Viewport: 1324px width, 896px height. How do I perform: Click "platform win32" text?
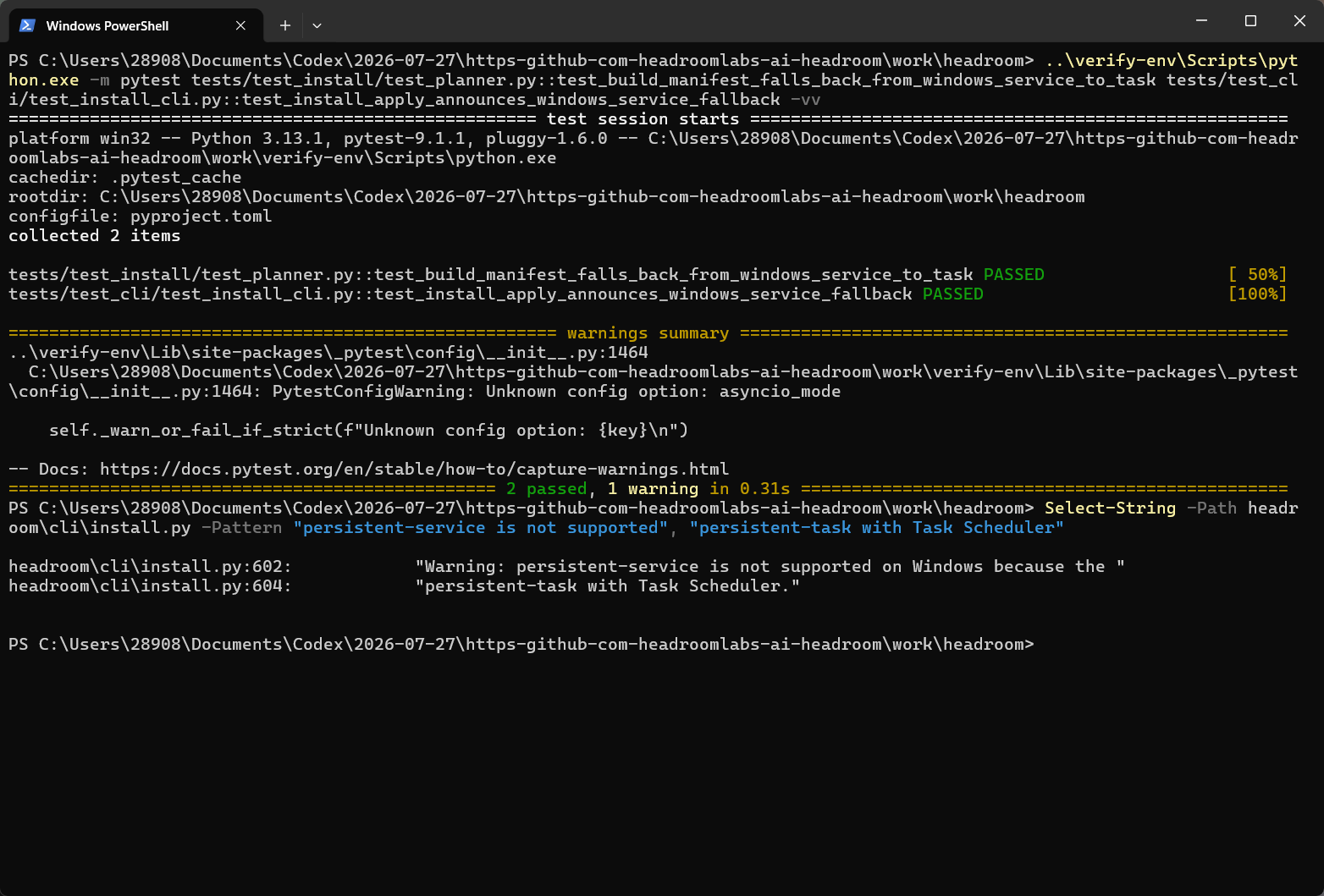point(80,138)
